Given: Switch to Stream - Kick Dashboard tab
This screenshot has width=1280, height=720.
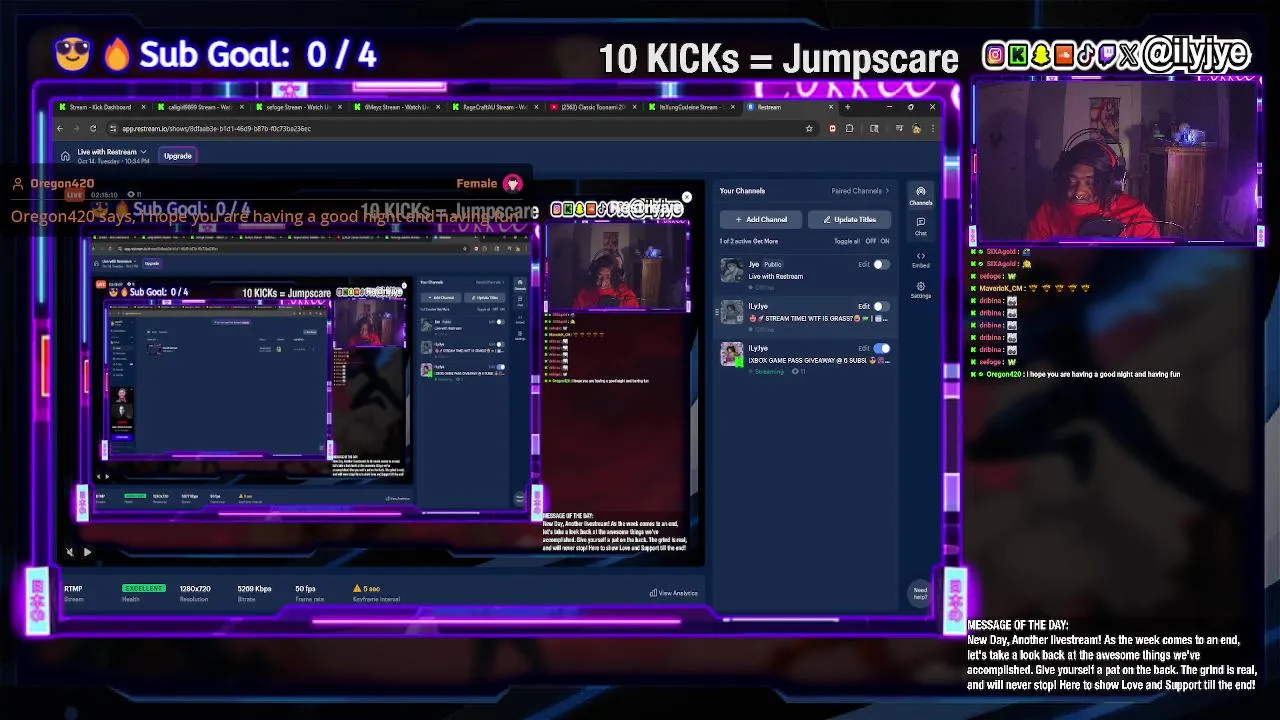Looking at the screenshot, I should point(100,107).
